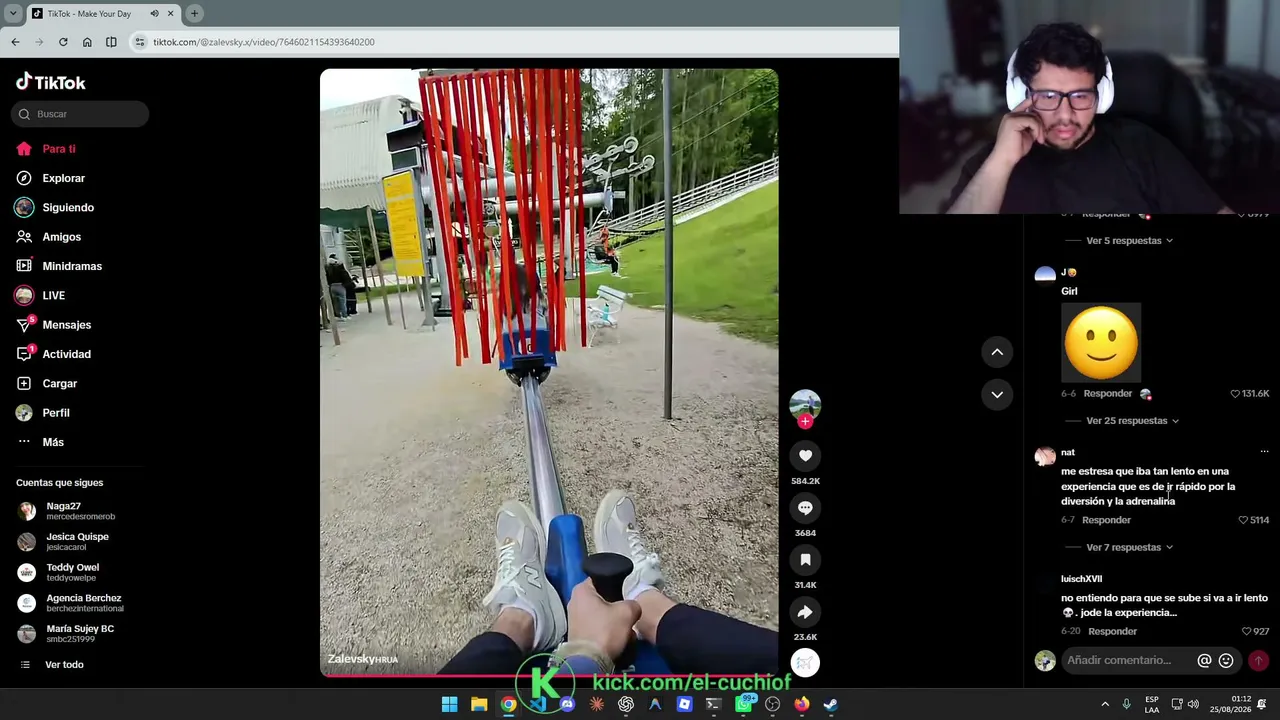The image size is (1280, 720).
Task: Open the smiley face image in comment
Action: point(1101,342)
